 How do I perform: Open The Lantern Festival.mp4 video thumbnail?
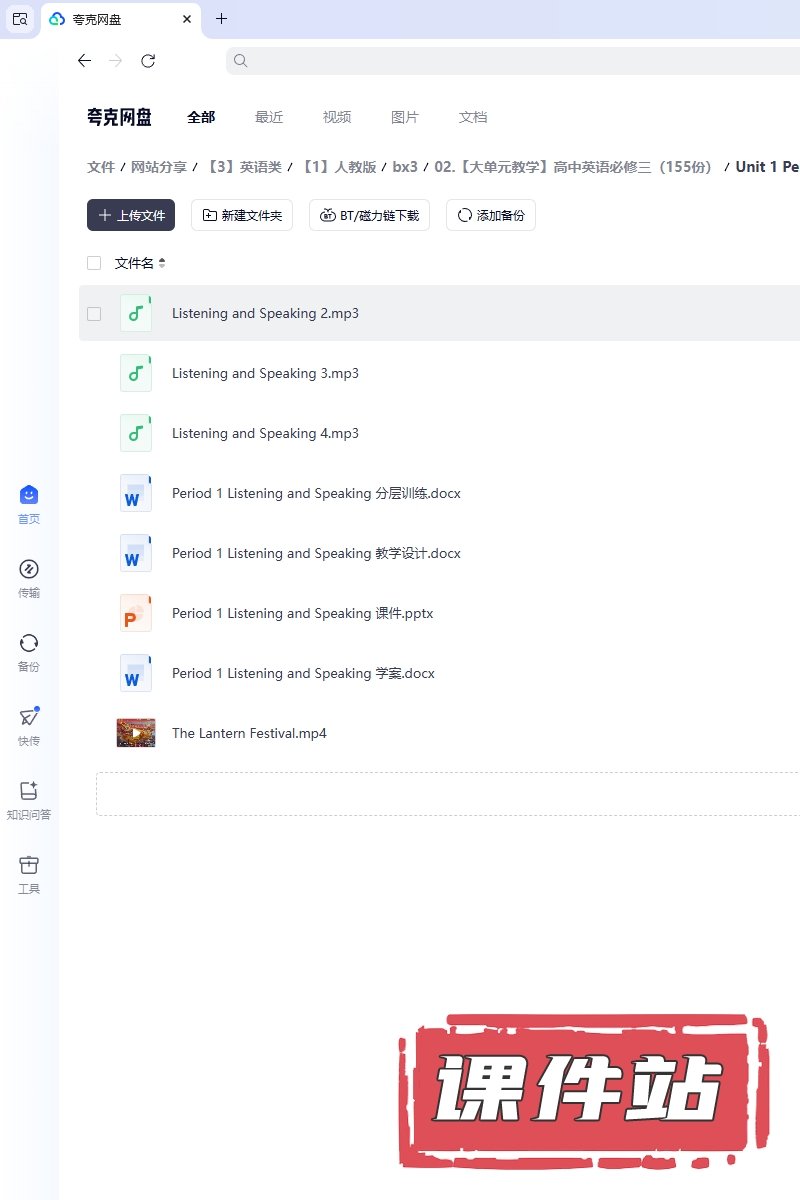[136, 733]
